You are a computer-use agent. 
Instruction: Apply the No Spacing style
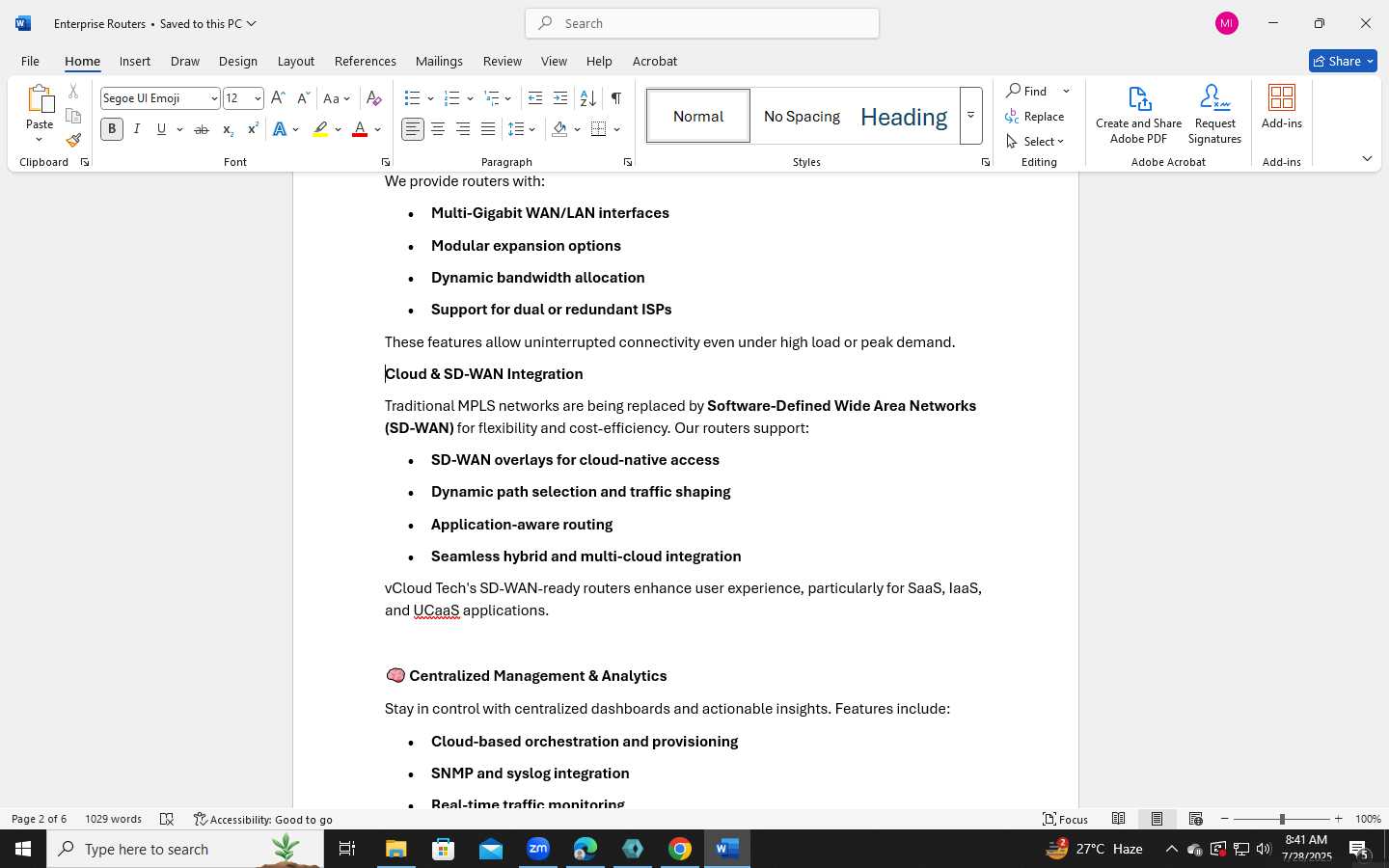[x=802, y=116]
